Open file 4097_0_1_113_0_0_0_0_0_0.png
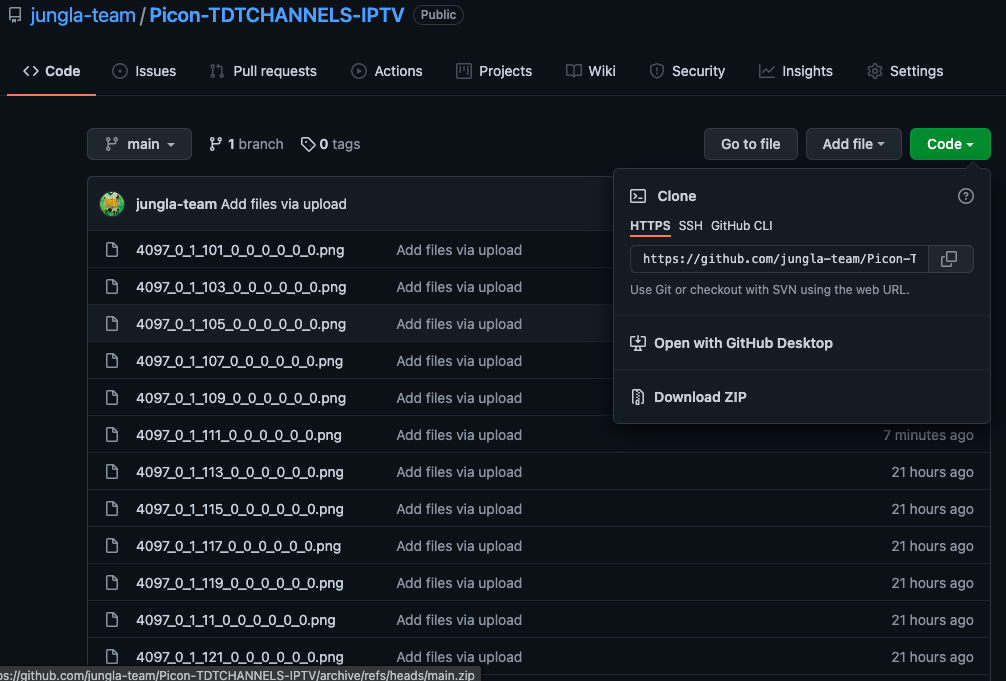 [240, 472]
